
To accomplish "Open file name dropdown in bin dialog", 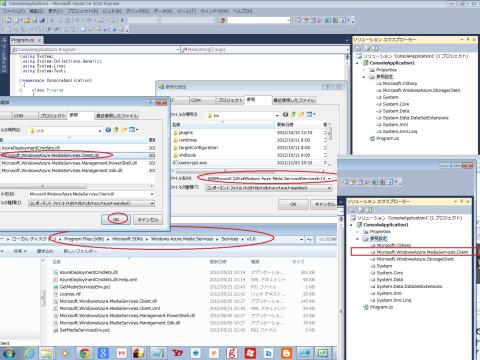I will (330, 178).
